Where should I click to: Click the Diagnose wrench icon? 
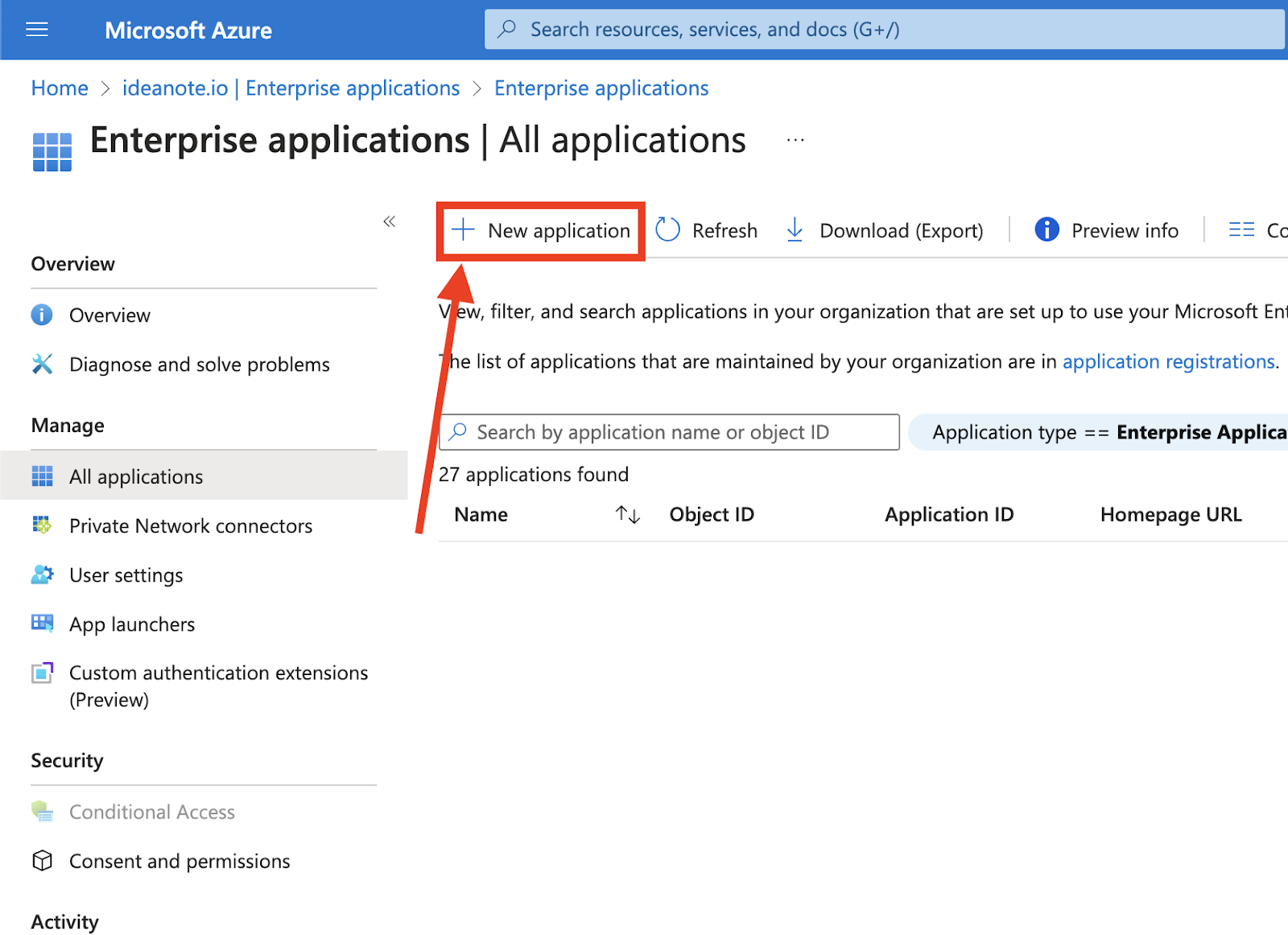pos(42,364)
